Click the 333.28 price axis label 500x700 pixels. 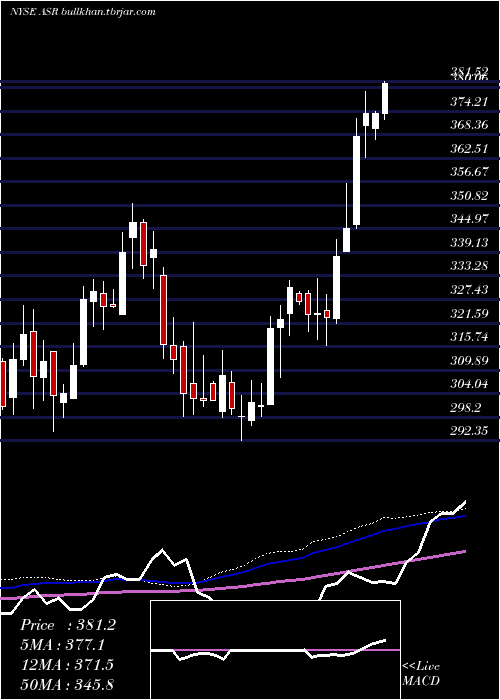tap(469, 267)
